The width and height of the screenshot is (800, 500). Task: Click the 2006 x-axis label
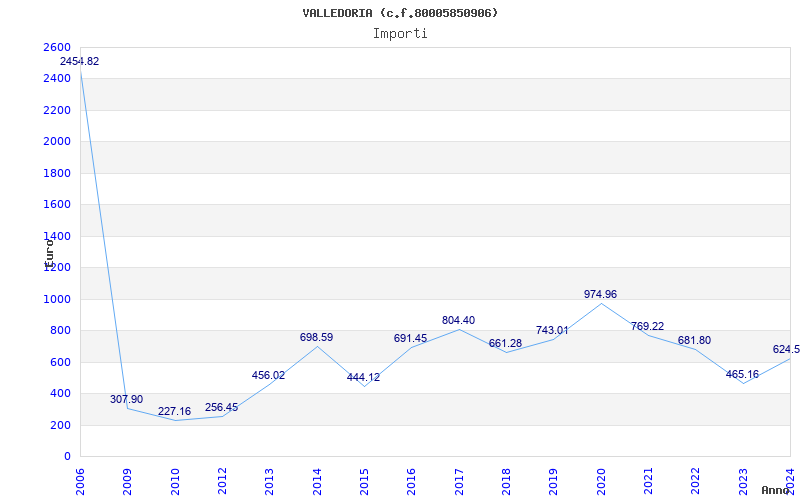(80, 482)
